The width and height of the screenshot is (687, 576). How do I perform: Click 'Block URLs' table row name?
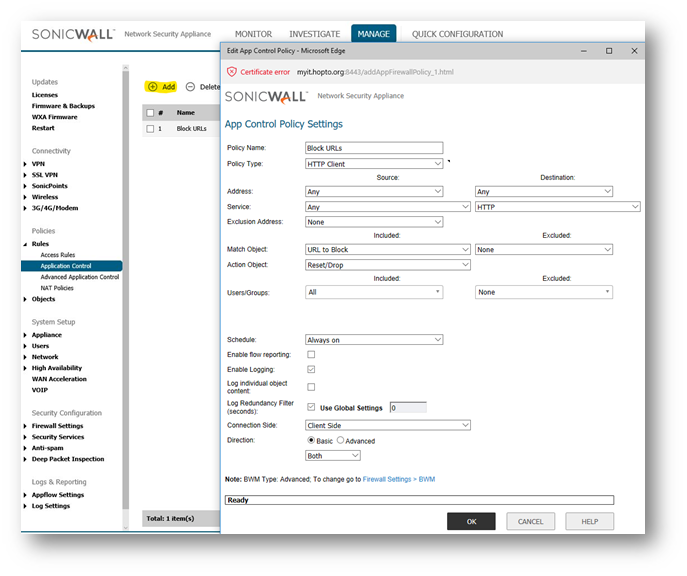[x=191, y=129]
